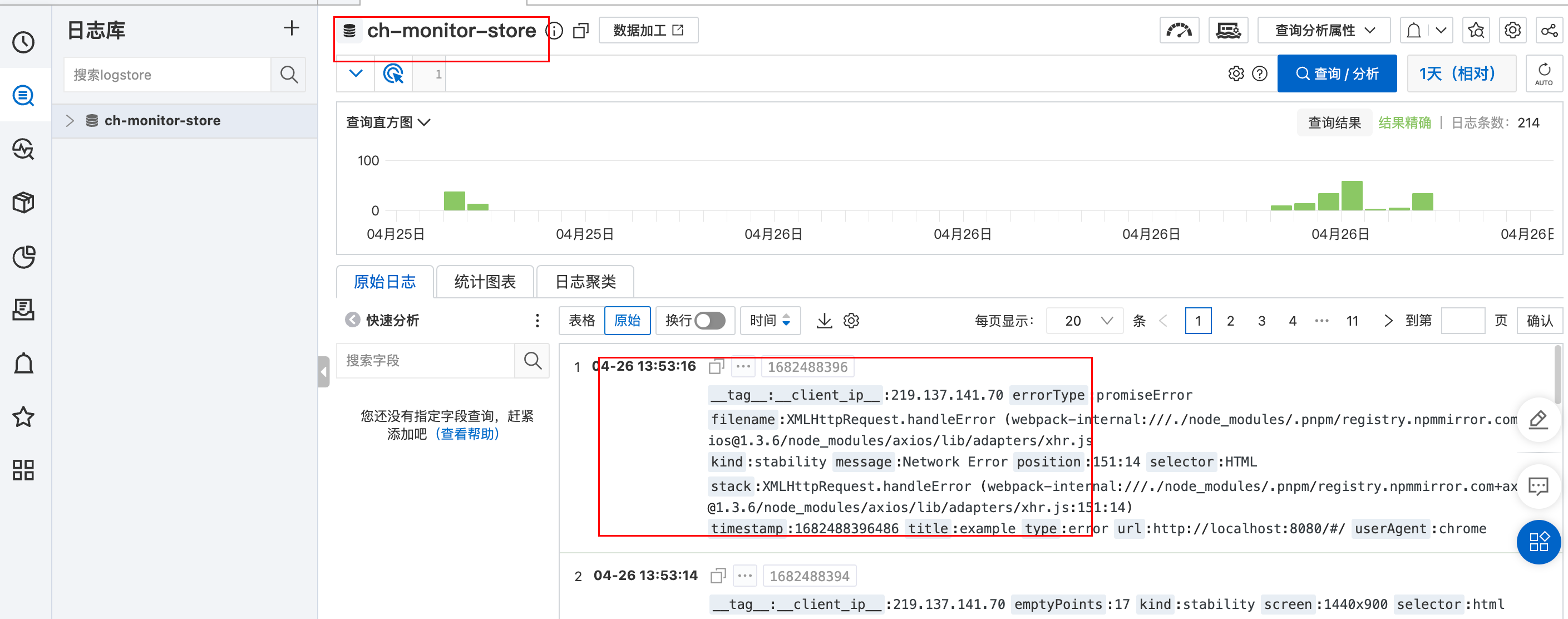Open the monitoring search sidebar icon
This screenshot has width=1568, height=619.
coord(24,149)
